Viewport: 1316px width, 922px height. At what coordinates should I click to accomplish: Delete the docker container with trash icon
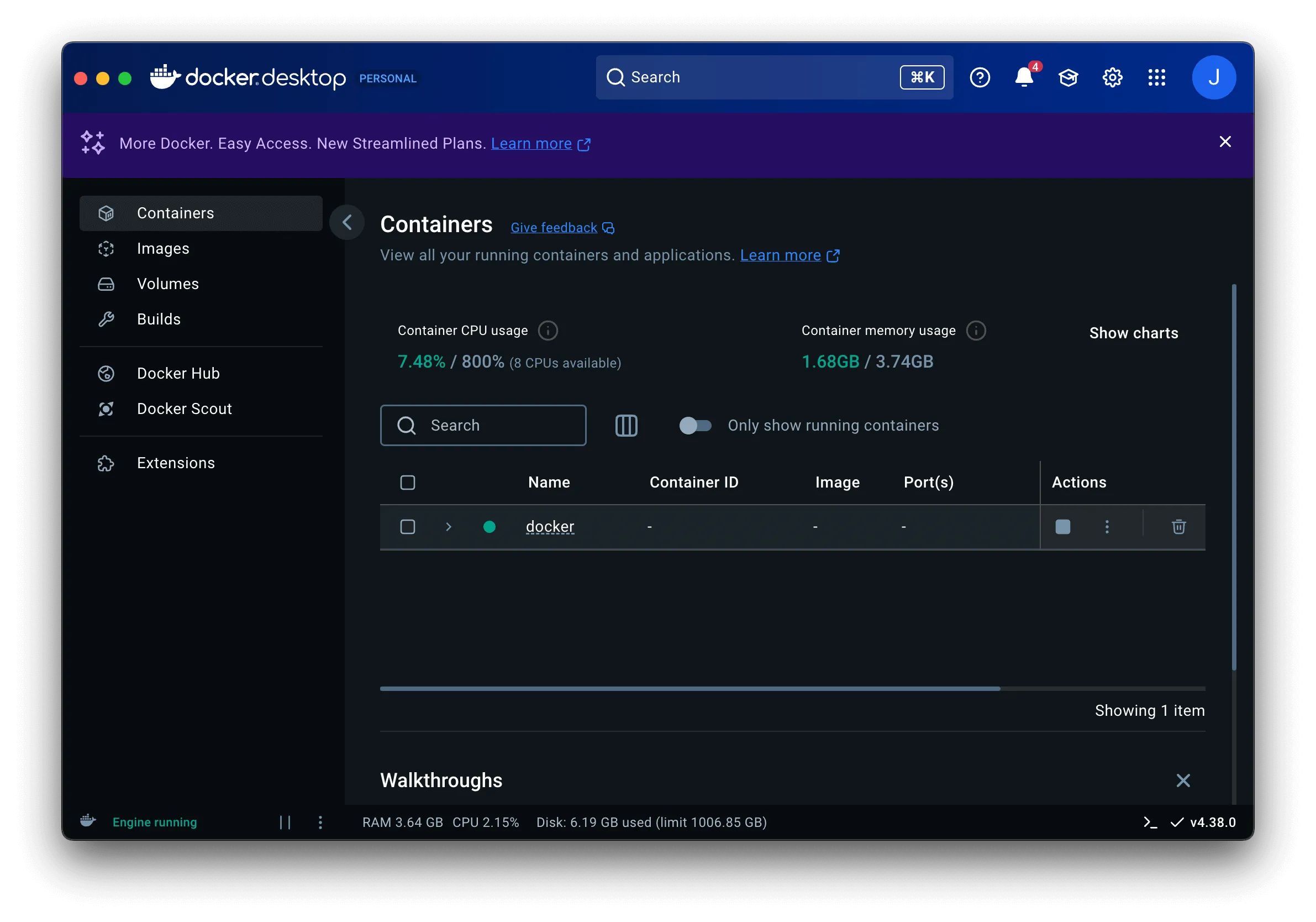pyautogui.click(x=1178, y=527)
